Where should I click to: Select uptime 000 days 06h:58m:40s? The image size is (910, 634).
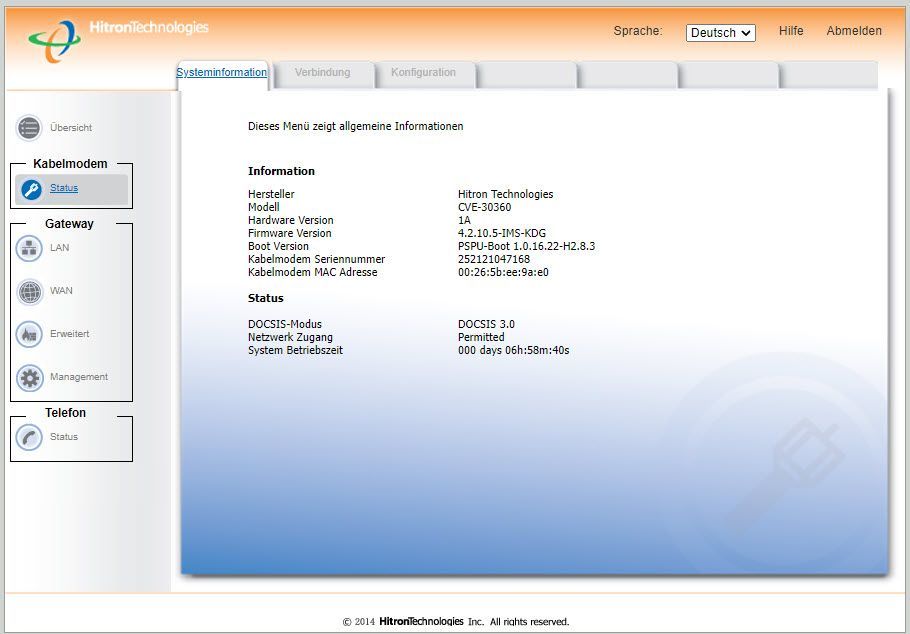[x=514, y=351]
